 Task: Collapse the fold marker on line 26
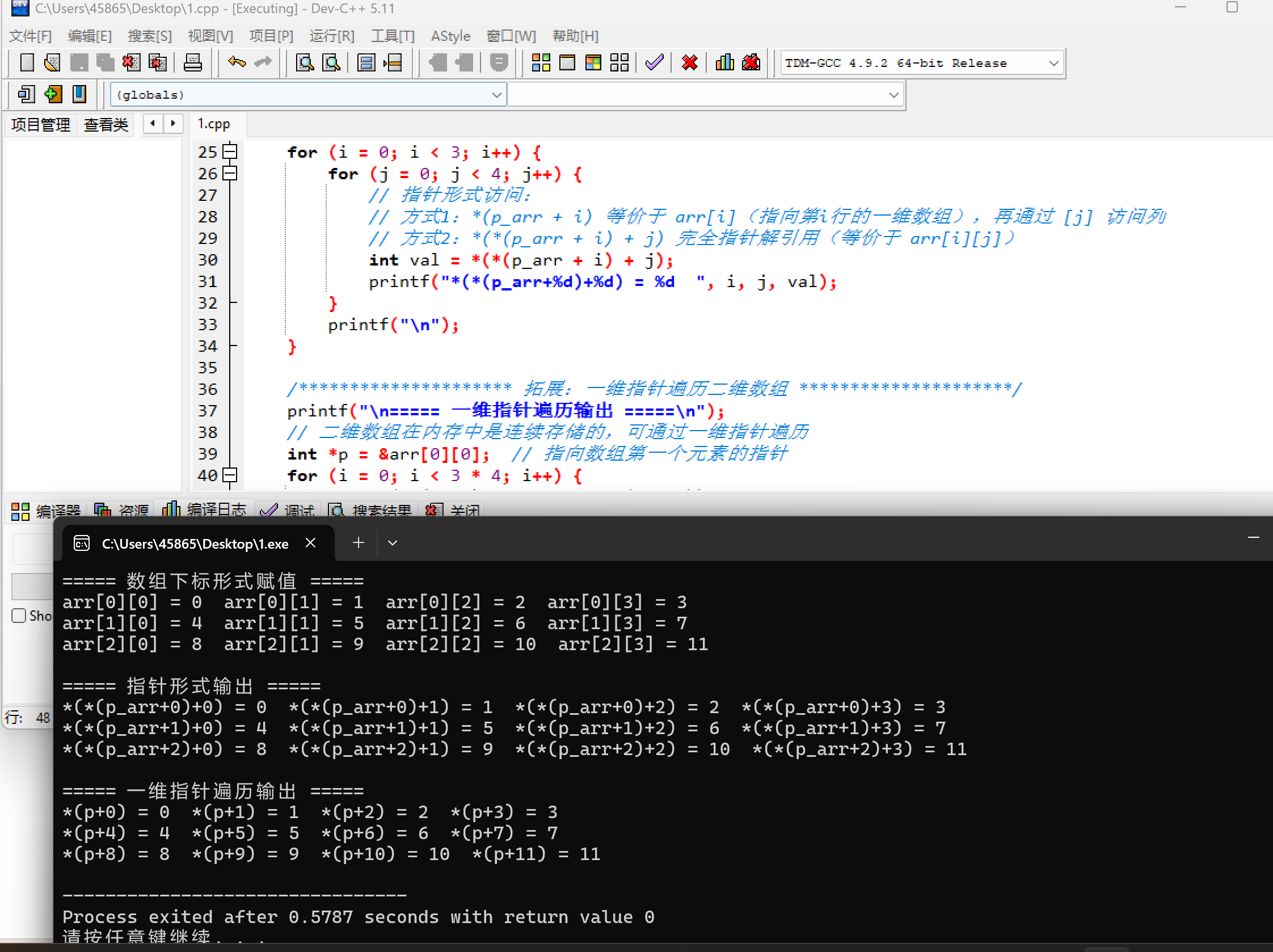230,173
